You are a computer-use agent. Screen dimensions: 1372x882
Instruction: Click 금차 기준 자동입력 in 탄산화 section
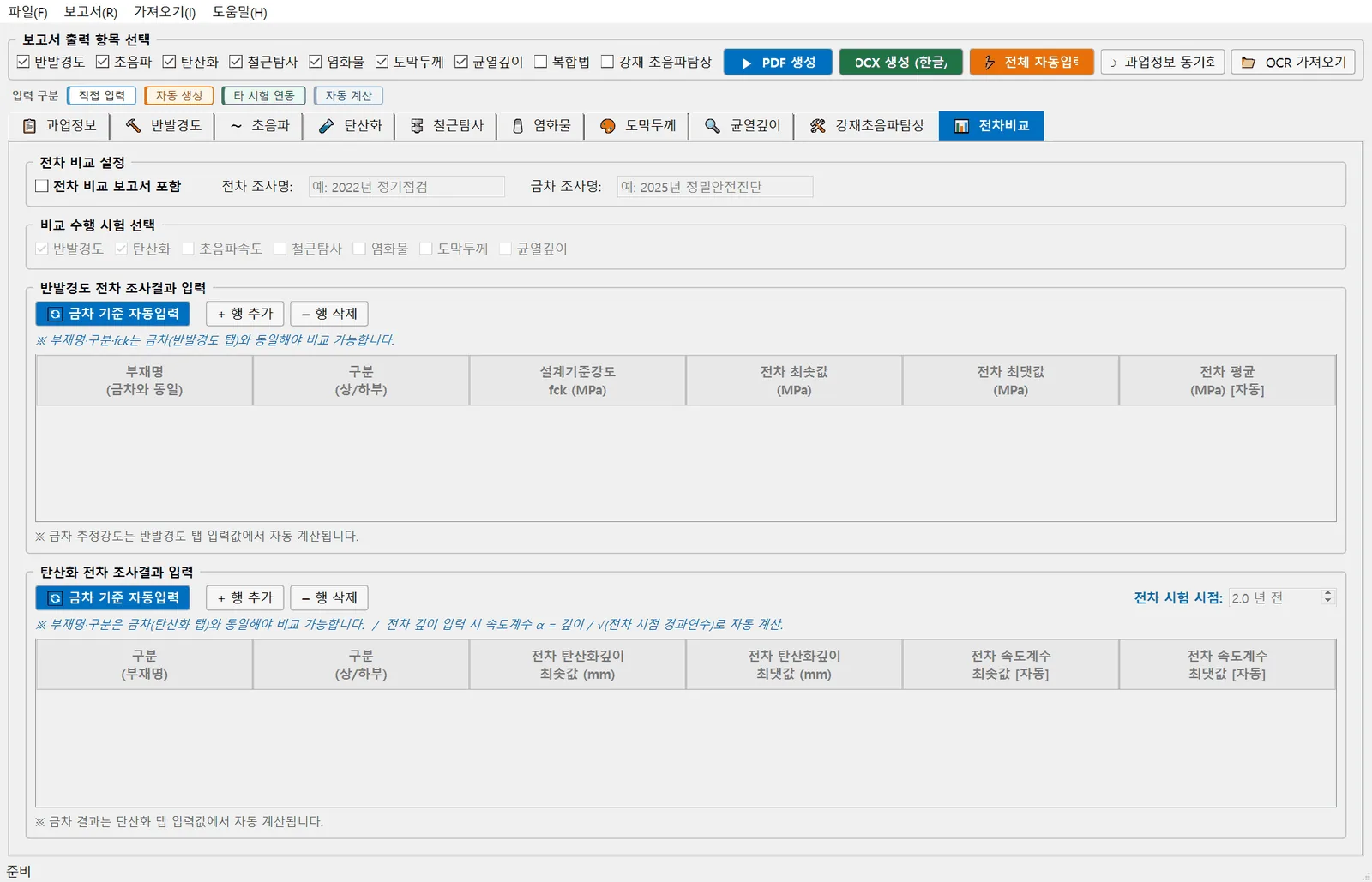click(x=113, y=597)
